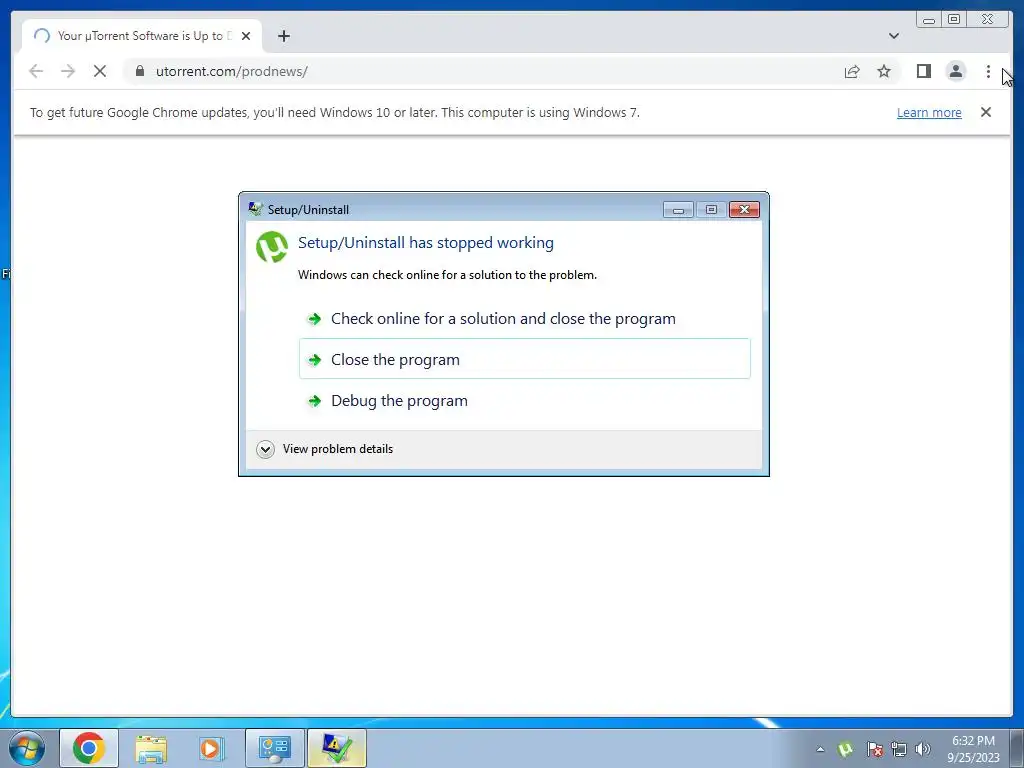Open network status tray icon
The height and width of the screenshot is (768, 1024).
point(899,749)
